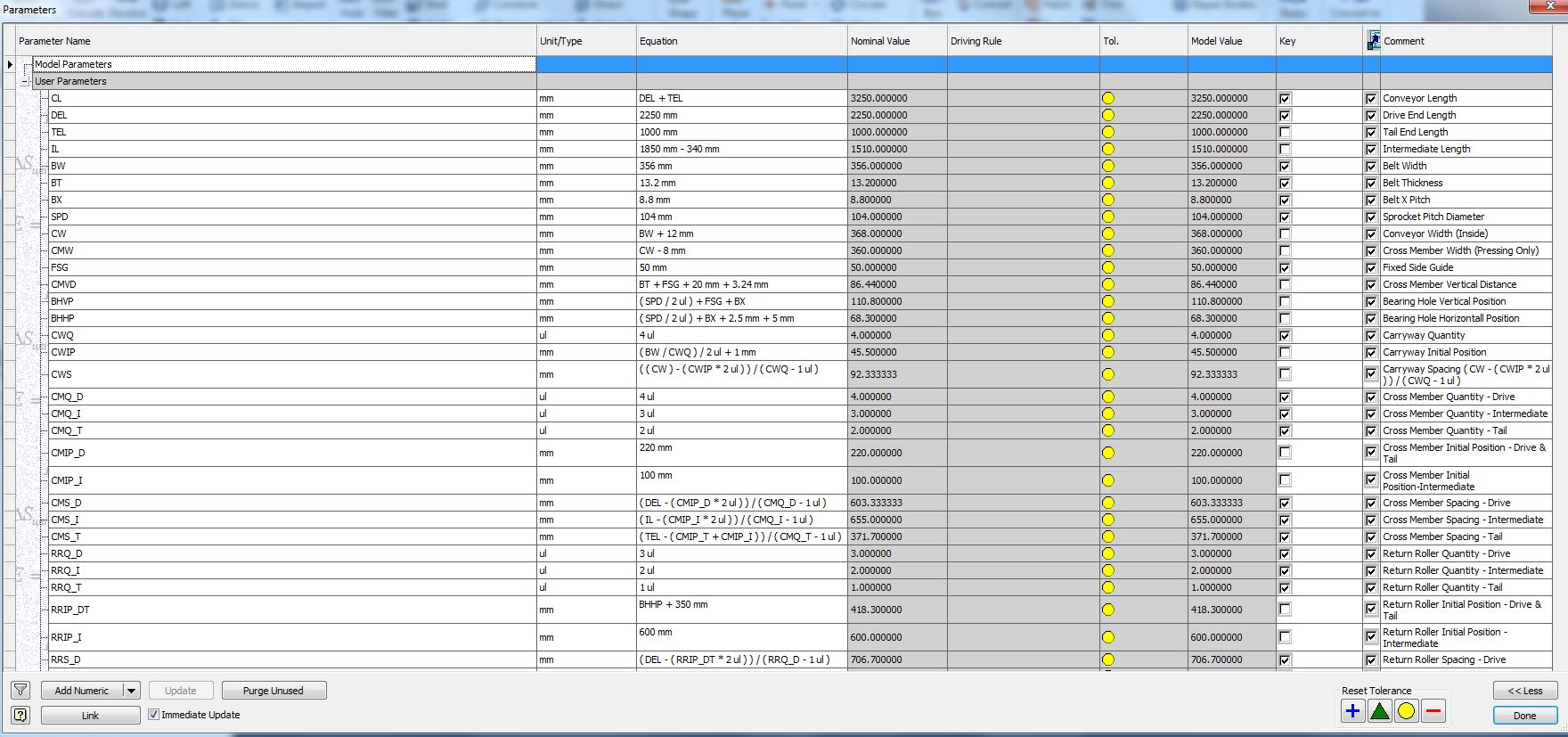Image resolution: width=1568 pixels, height=737 pixels.
Task: Reset tolerance to lower with red minus
Action: point(1433,711)
